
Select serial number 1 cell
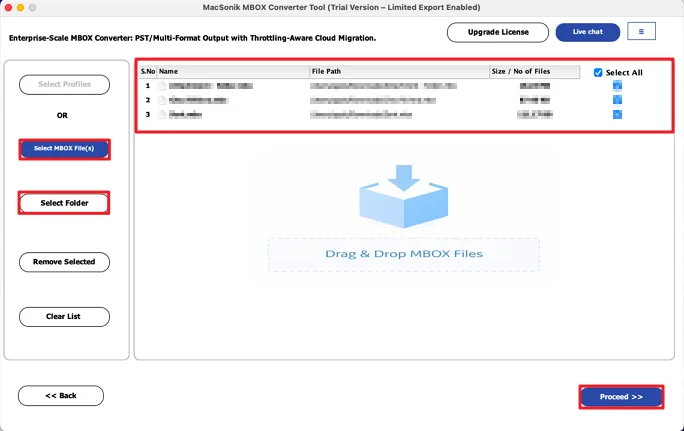(148, 86)
